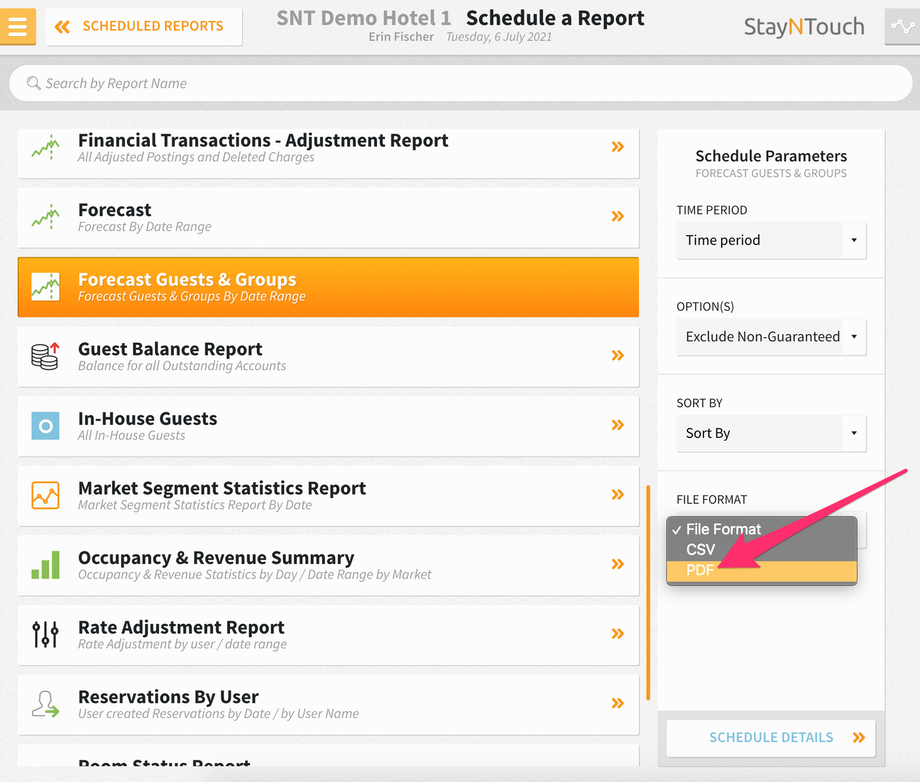Click the Forecast By Date Range subtitle
Viewport: 920px width, 782px height.
[144, 227]
